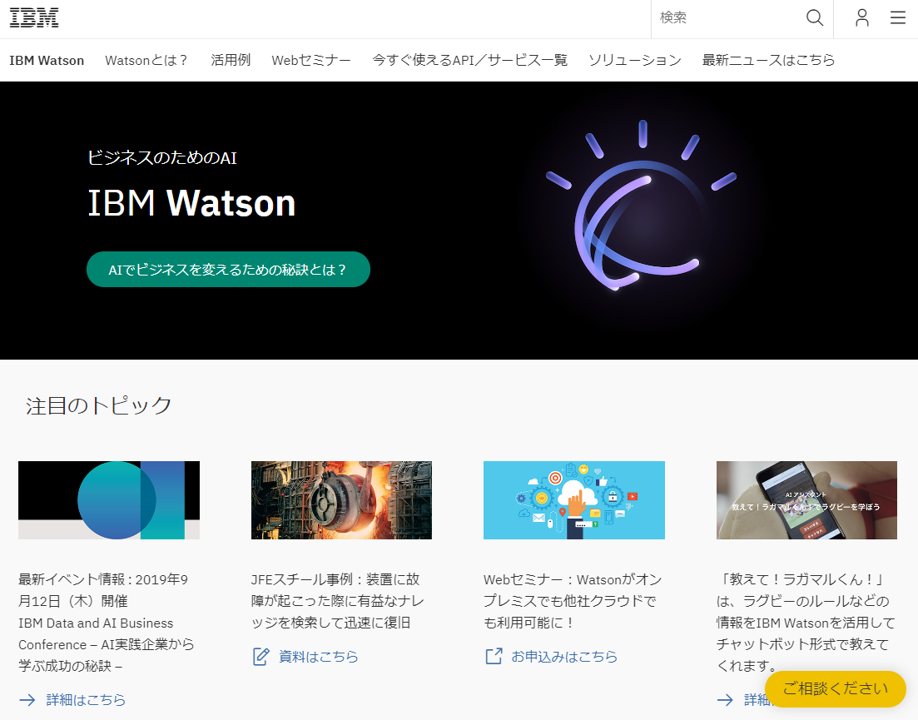Click the IBM logo

tap(34, 18)
